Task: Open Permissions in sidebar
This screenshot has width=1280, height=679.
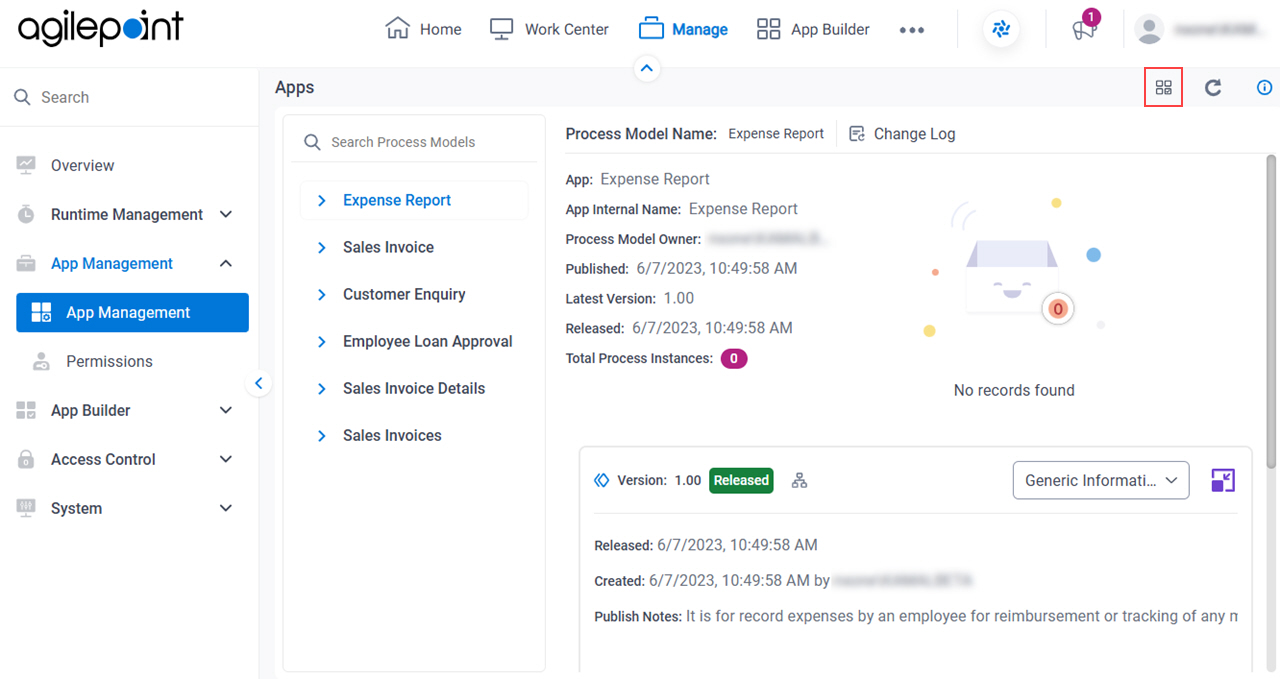Action: click(109, 361)
